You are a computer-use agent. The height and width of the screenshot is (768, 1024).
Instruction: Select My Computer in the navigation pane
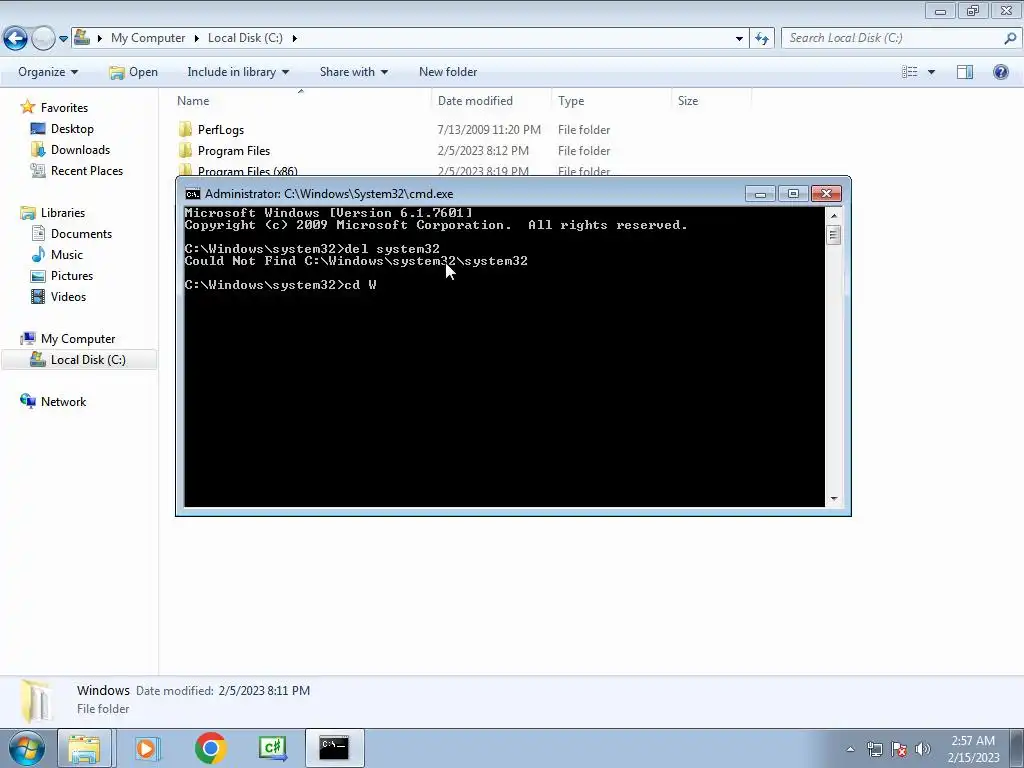[78, 338]
